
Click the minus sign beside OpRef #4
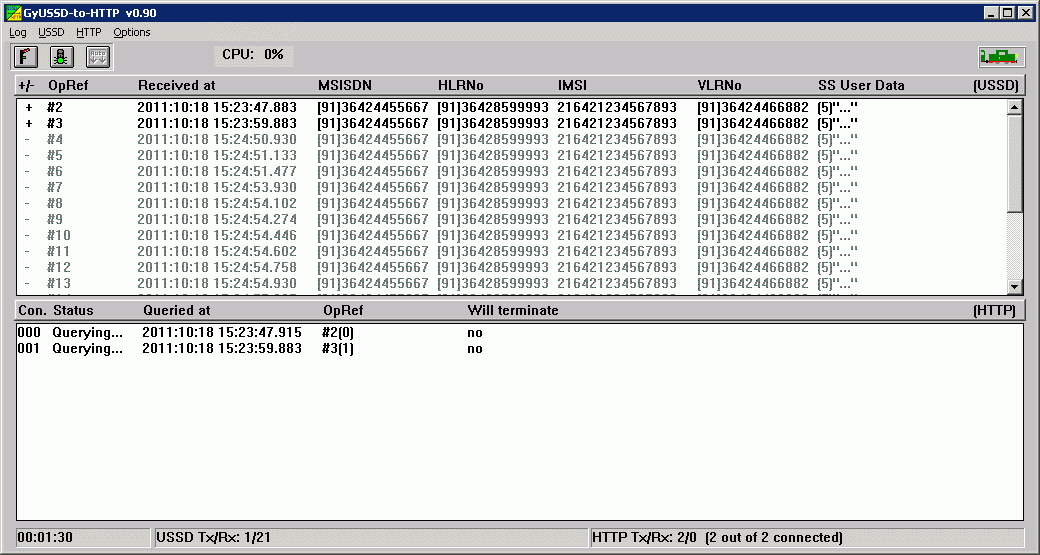(x=29, y=140)
